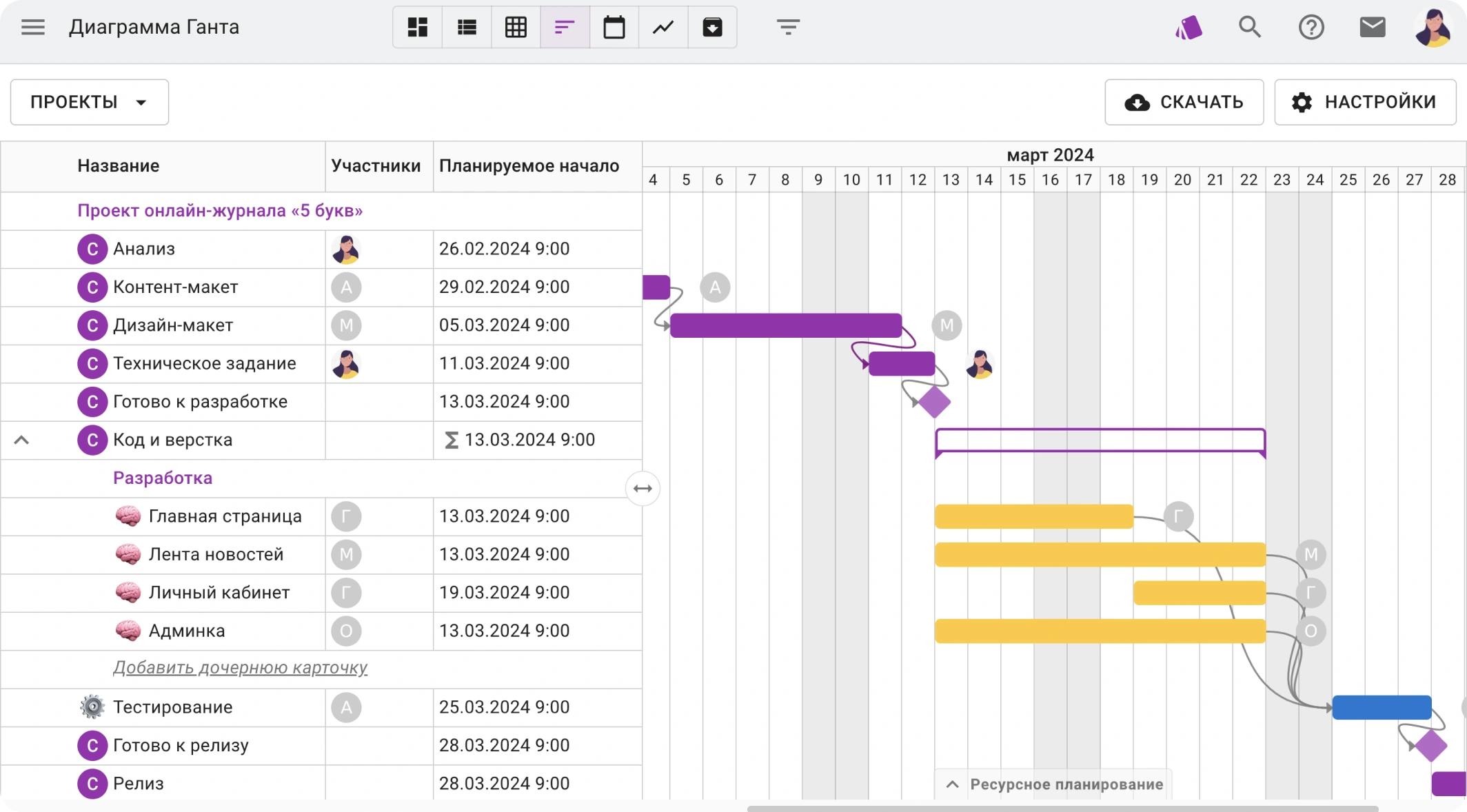Image resolution: width=1467 pixels, height=812 pixels.
Task: Open the archive view icon
Action: [712, 28]
